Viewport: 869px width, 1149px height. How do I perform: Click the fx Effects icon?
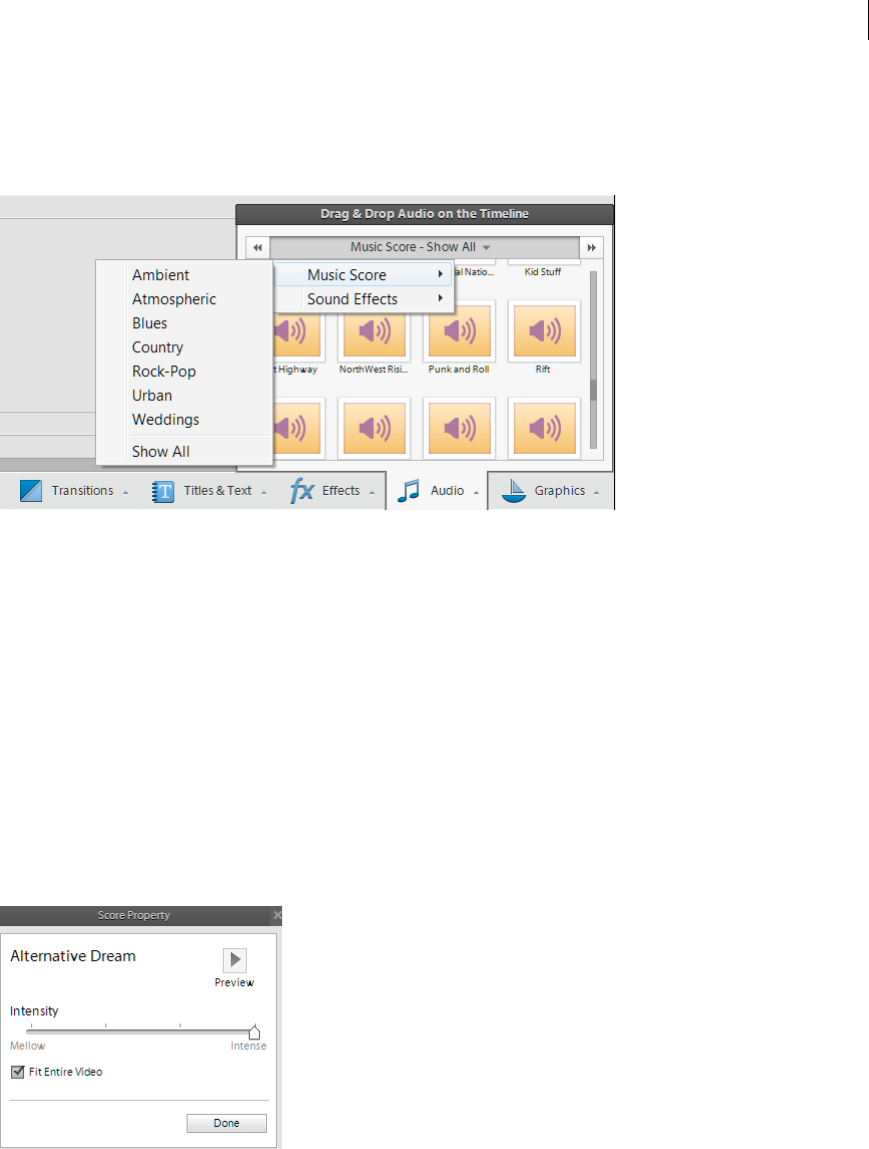302,490
